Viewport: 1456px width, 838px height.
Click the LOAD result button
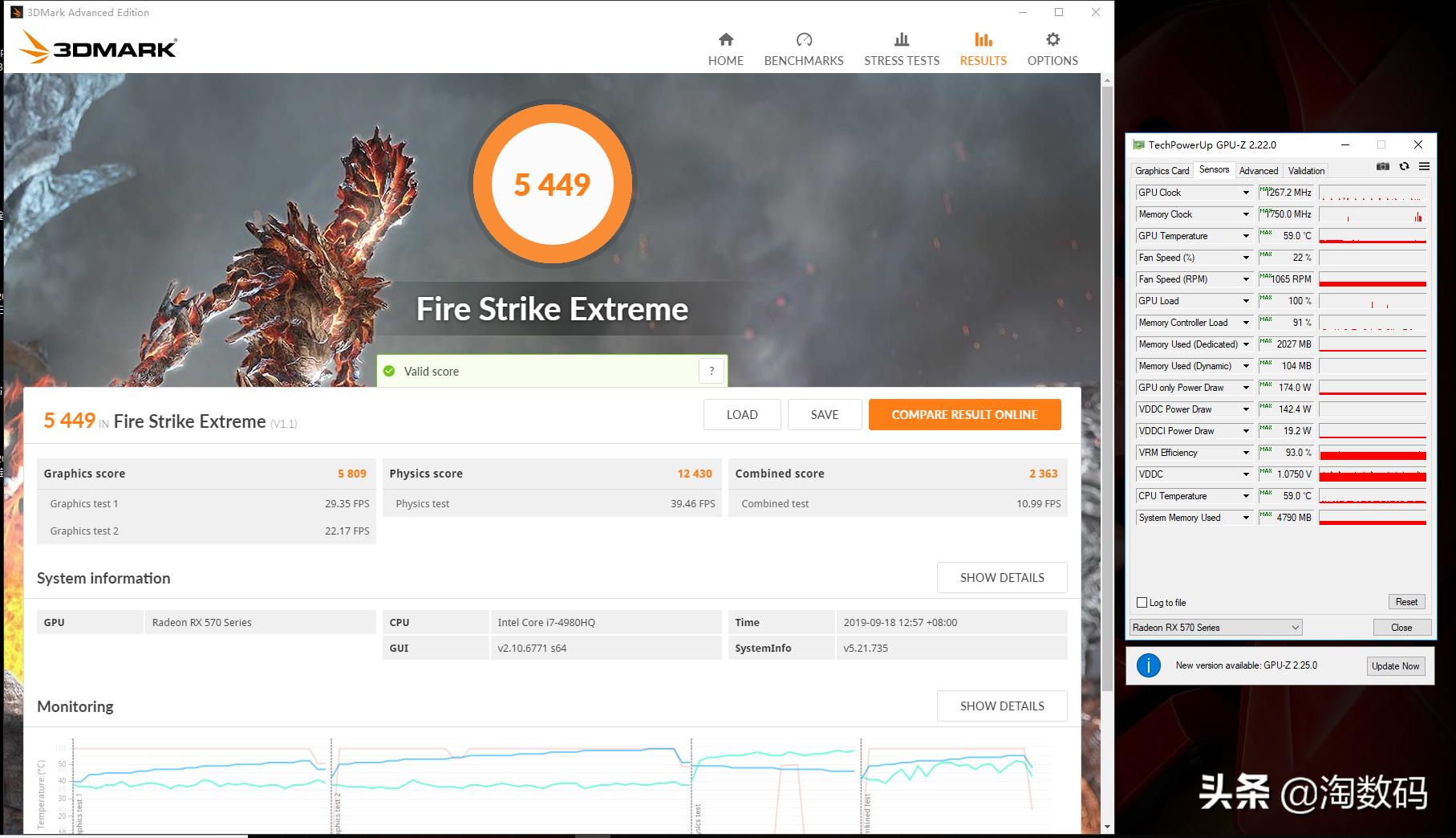click(742, 414)
